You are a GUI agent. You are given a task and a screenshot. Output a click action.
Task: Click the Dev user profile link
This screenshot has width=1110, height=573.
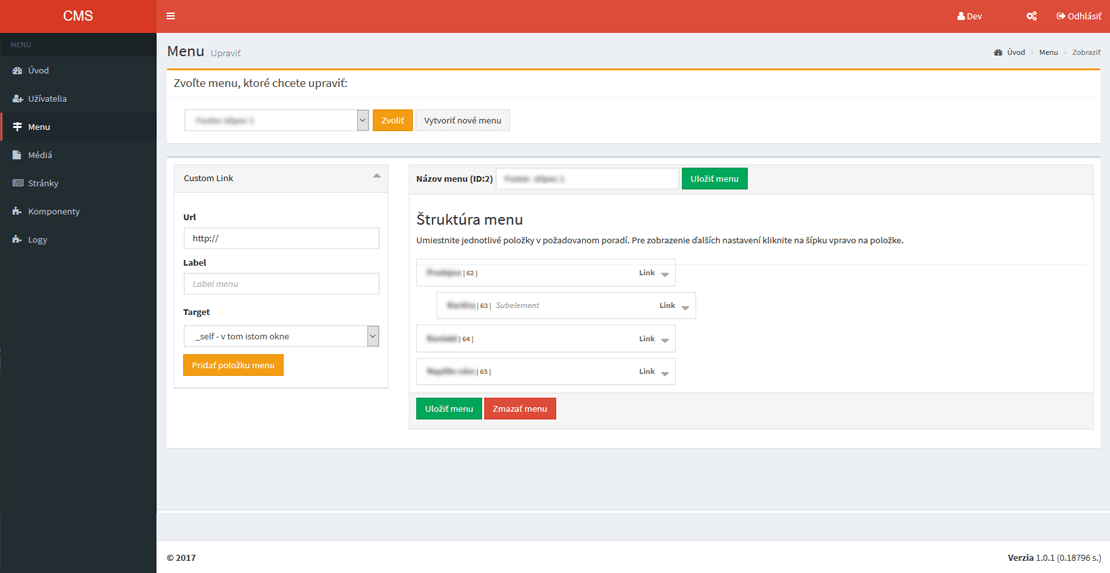[x=969, y=16]
